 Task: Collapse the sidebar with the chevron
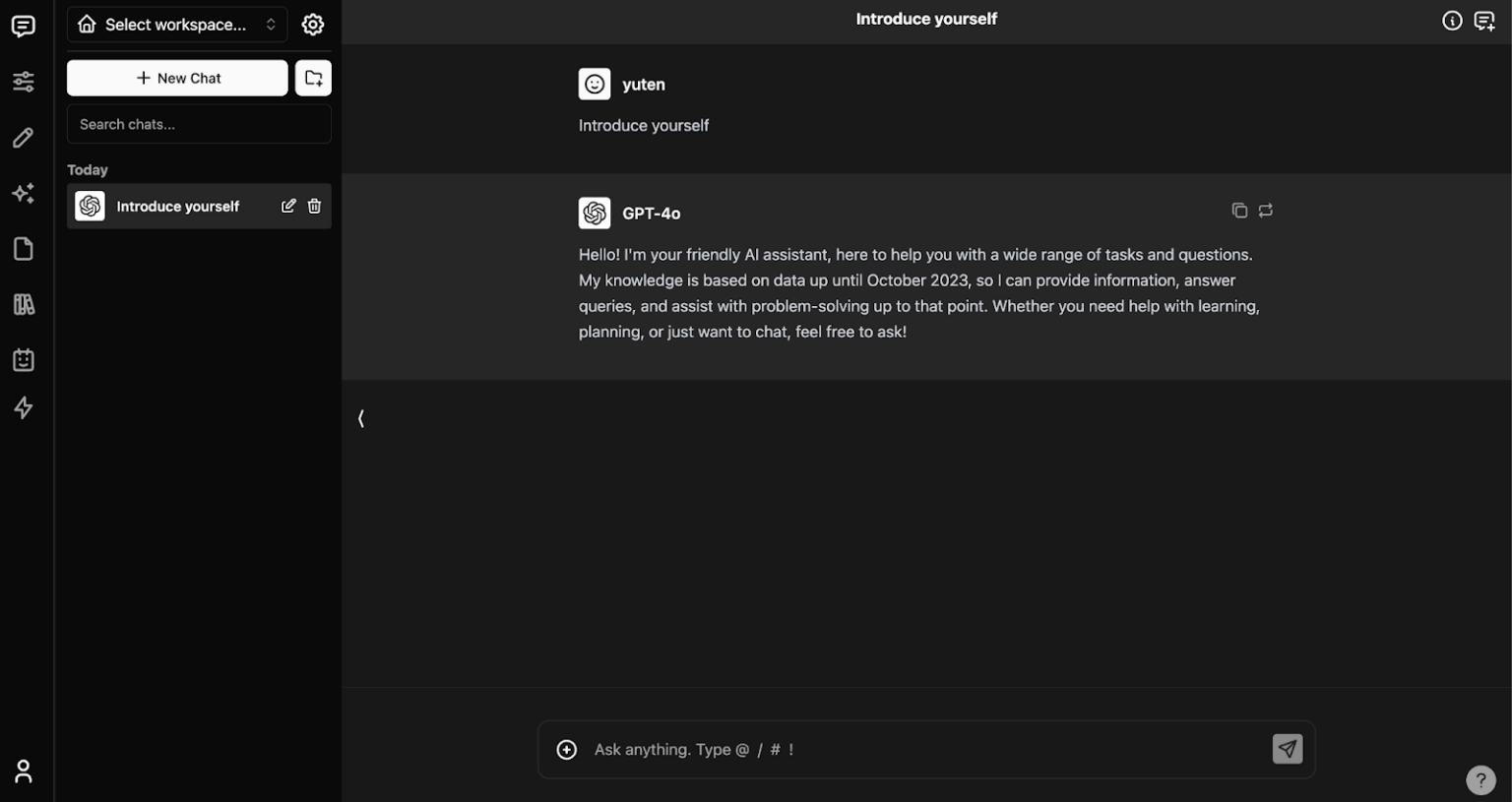360,418
